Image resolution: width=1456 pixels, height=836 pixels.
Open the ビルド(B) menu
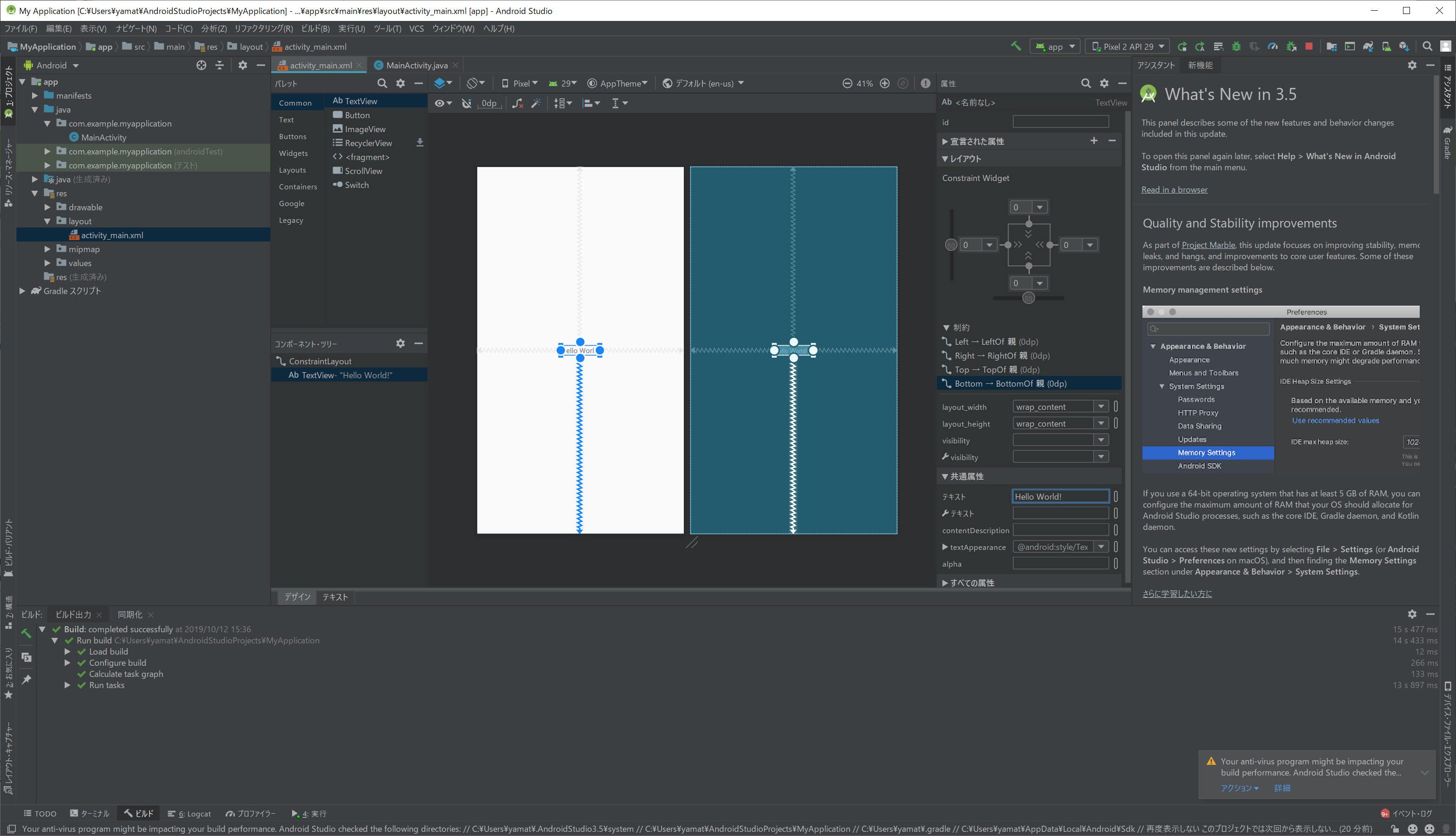[314, 28]
